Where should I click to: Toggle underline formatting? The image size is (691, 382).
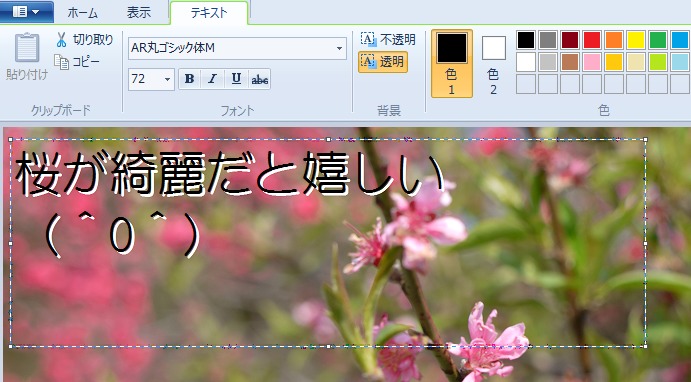[x=236, y=79]
